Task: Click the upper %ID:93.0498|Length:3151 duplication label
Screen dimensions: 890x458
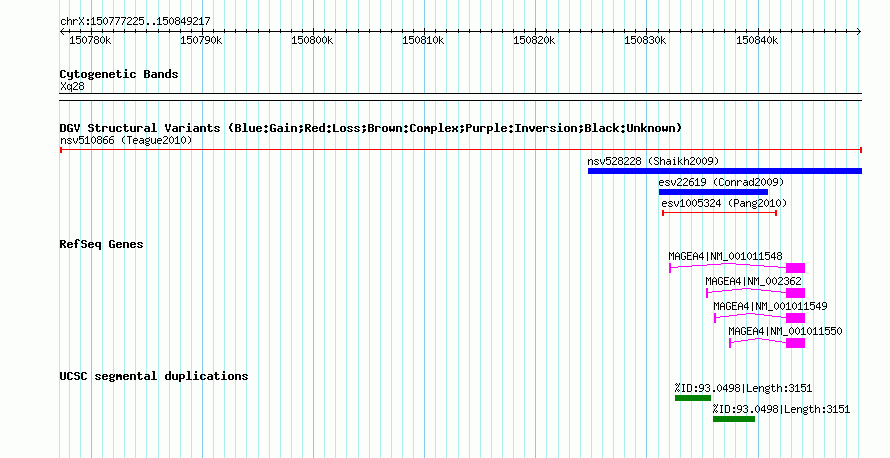Action: coord(743,389)
